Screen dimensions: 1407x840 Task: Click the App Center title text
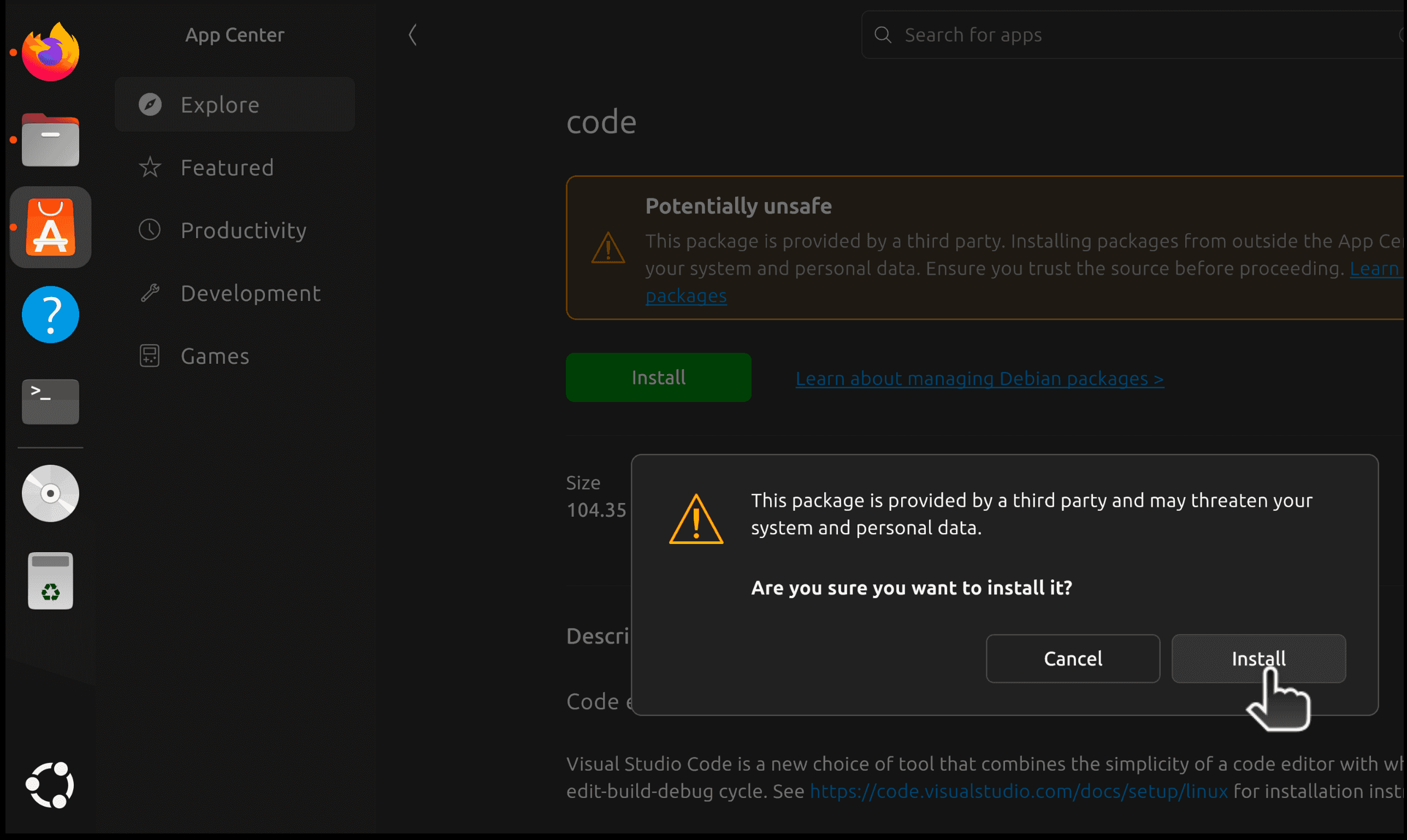[x=235, y=35]
